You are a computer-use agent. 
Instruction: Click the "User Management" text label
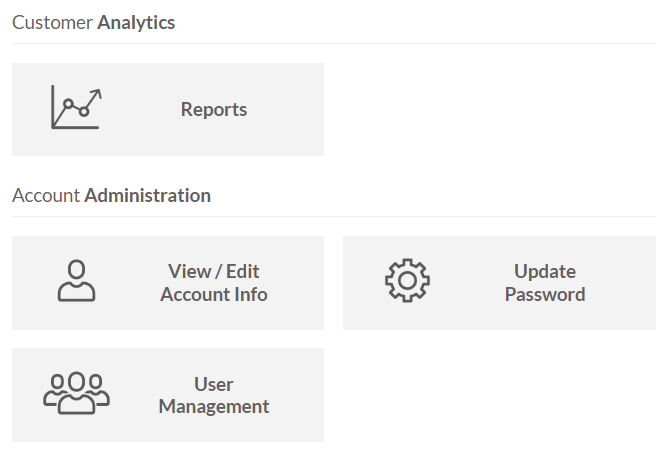coord(213,395)
